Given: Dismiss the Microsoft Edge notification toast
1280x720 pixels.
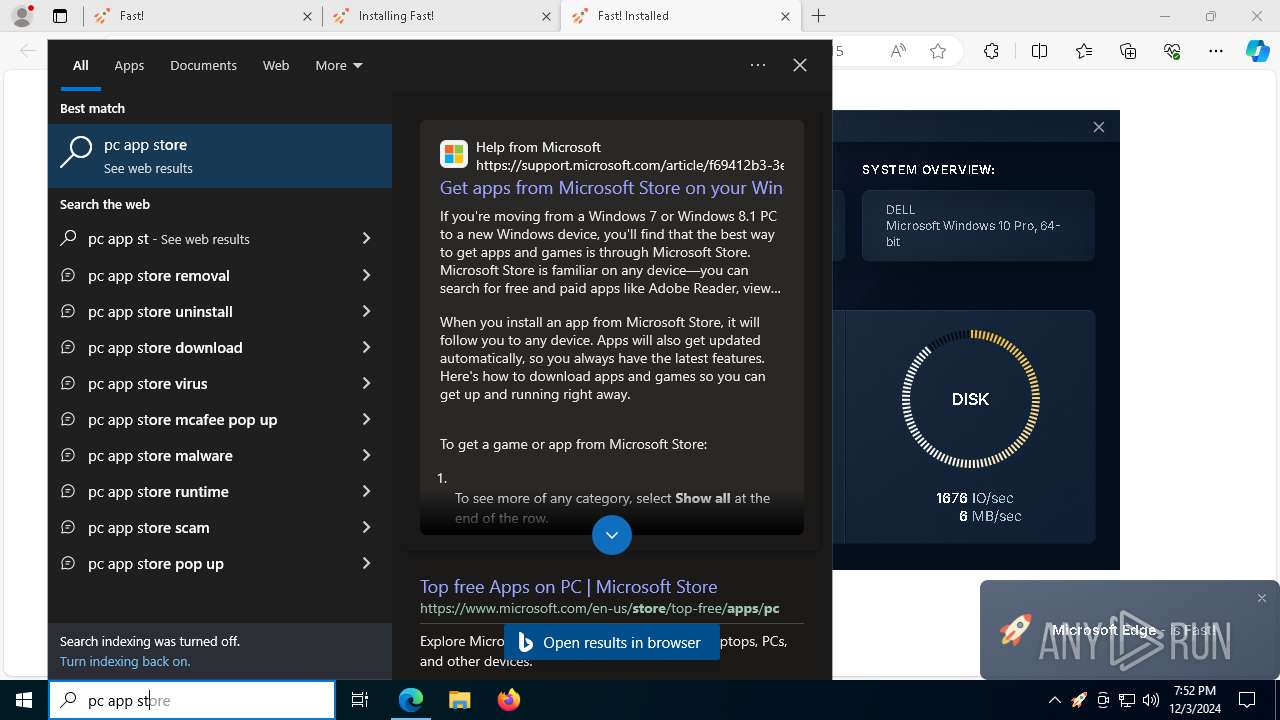Looking at the screenshot, I should 1262,598.
